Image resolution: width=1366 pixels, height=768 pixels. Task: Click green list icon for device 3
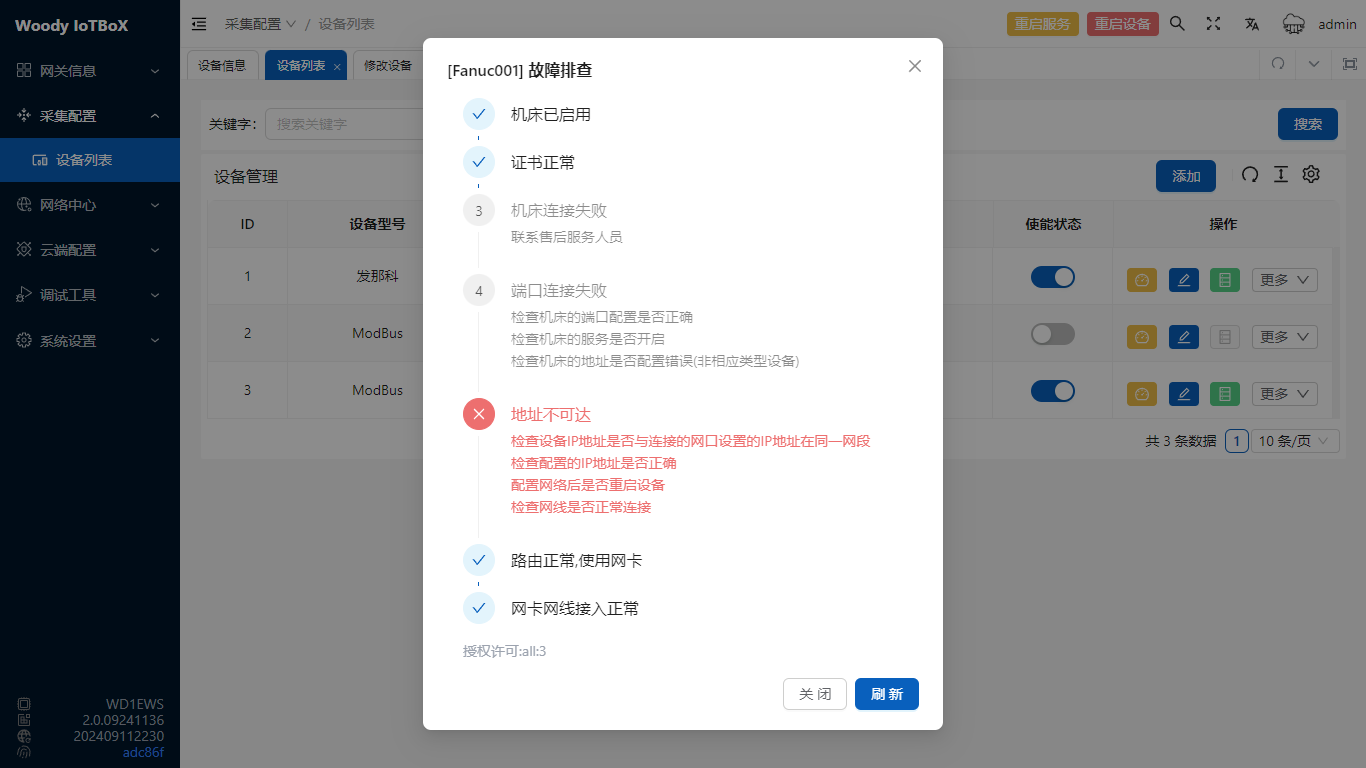click(x=1224, y=394)
